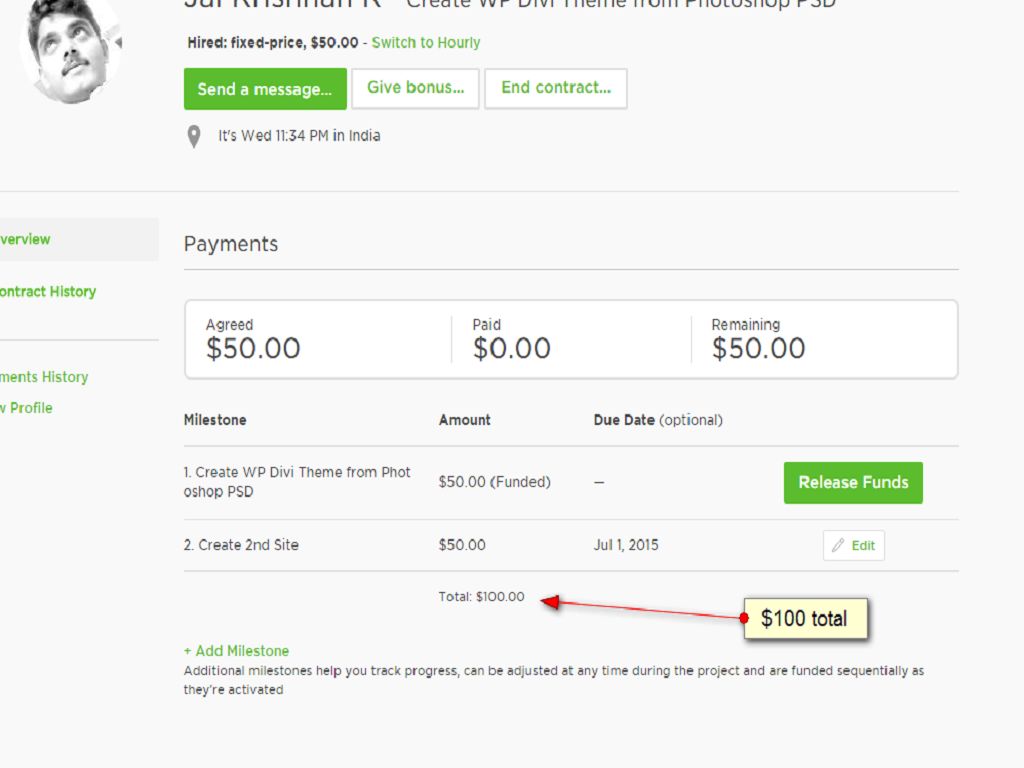Switch the contract to Hourly
Screen dimensions: 1024x768
(x=426, y=43)
